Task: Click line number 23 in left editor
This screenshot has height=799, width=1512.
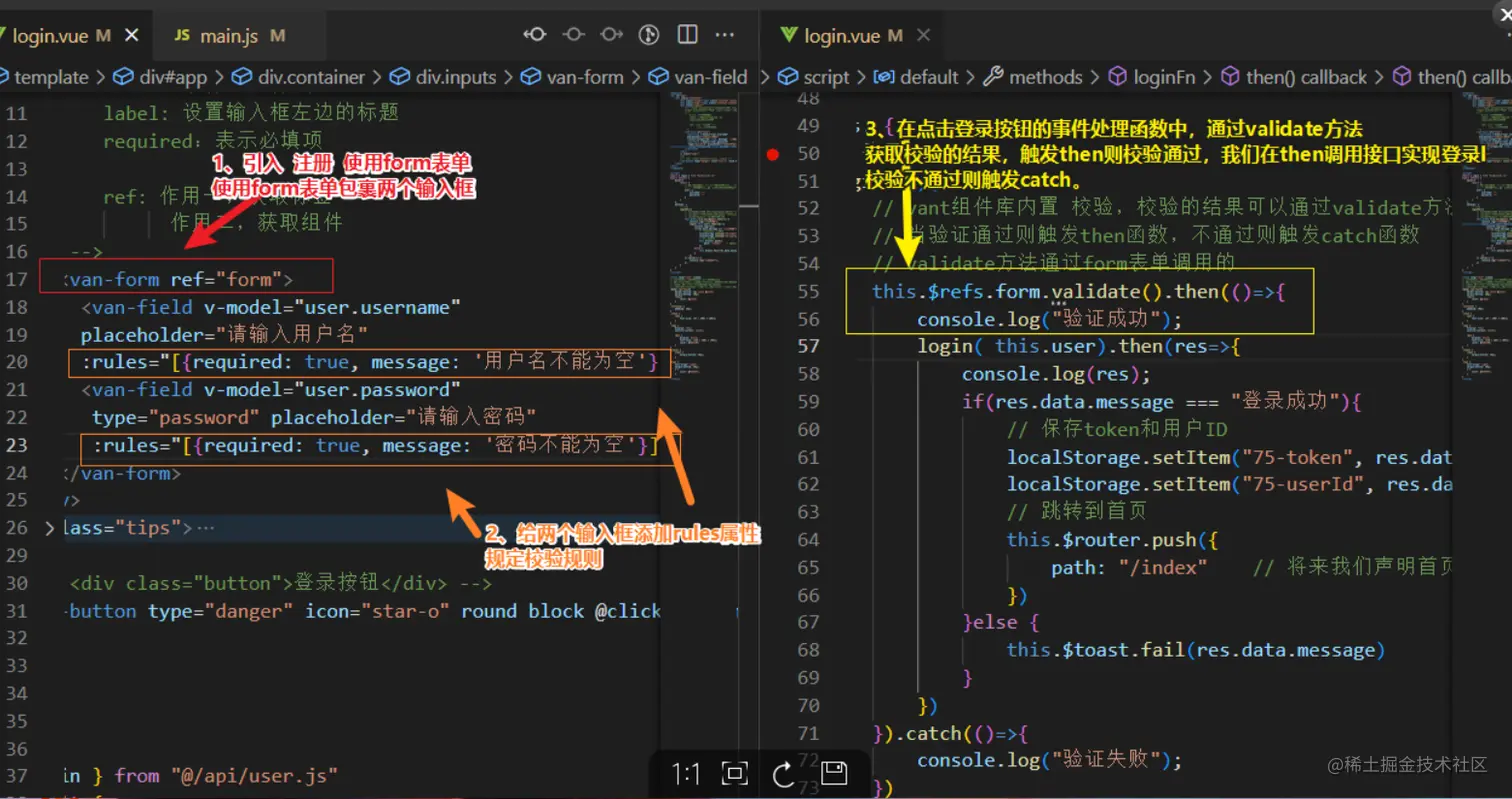Action: (x=15, y=444)
